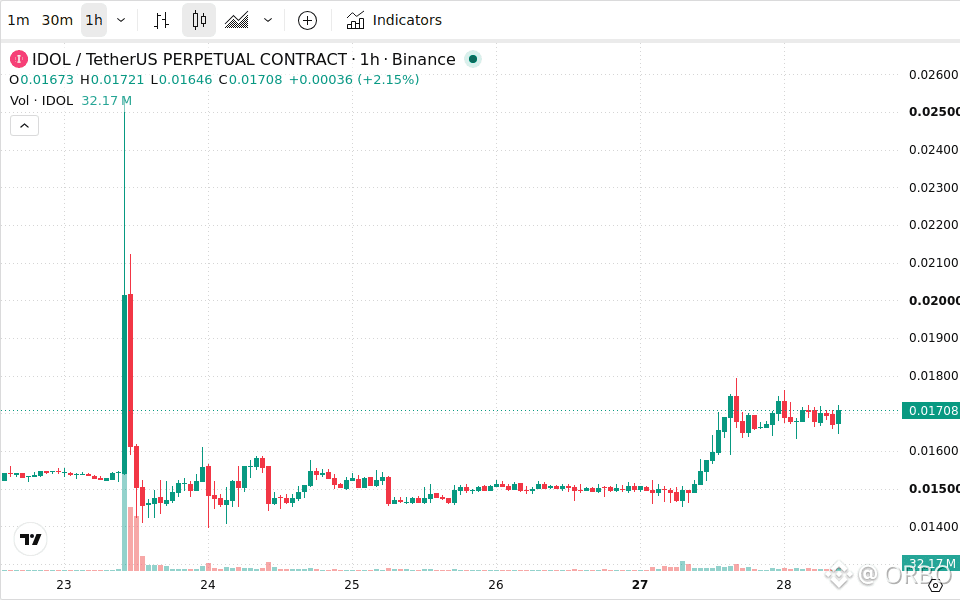Click the 0.02500 price scale label
The width and height of the screenshot is (960, 600).
click(934, 112)
